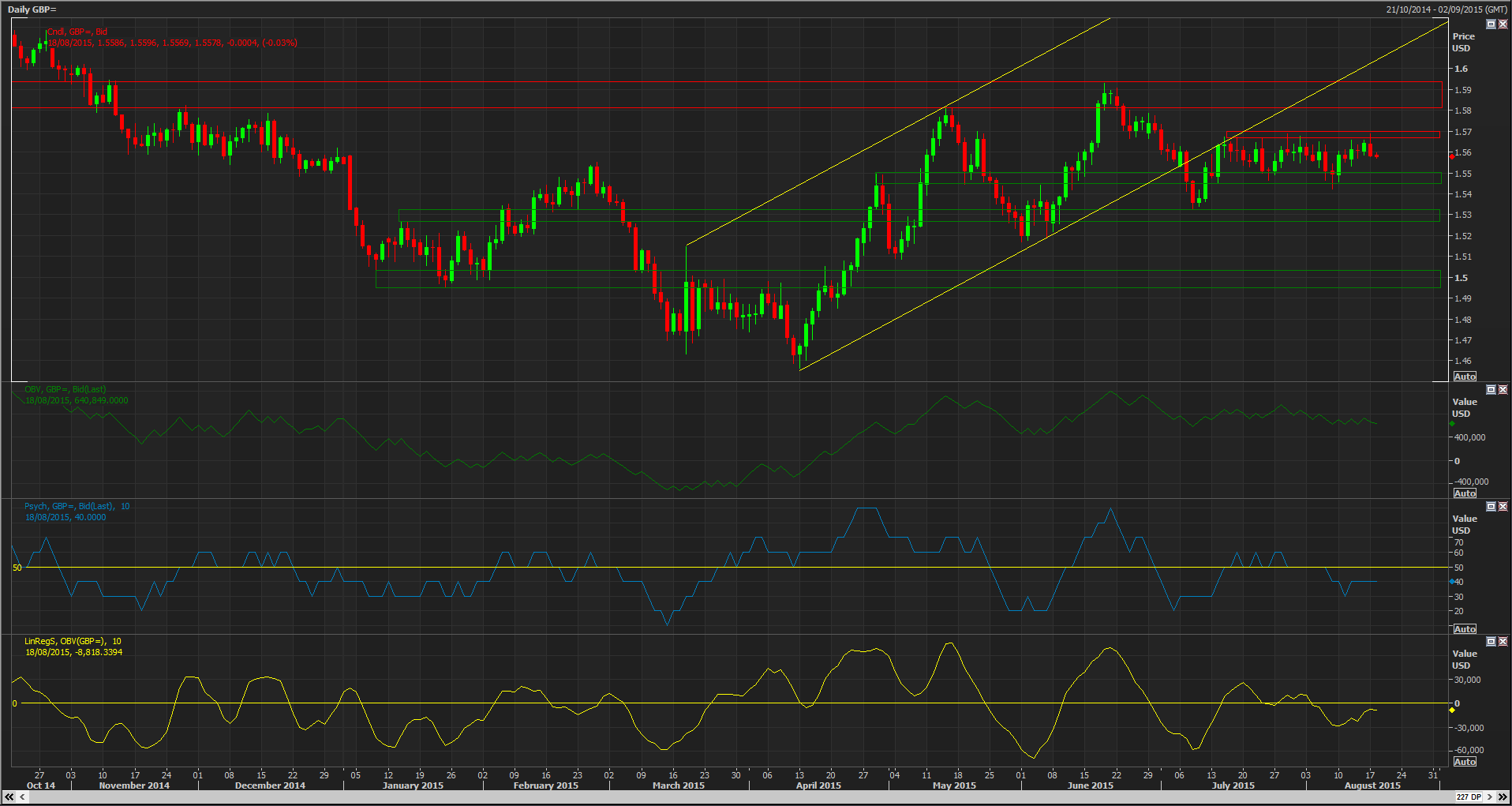Maximize the price candlestick panel
The image size is (1512, 806).
coord(1491,24)
